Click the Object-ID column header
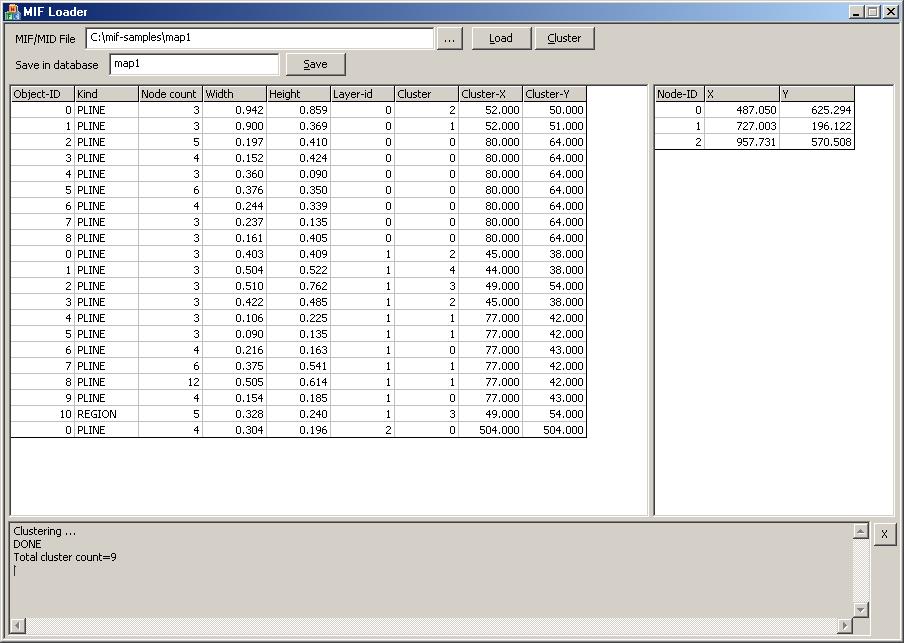 42,94
